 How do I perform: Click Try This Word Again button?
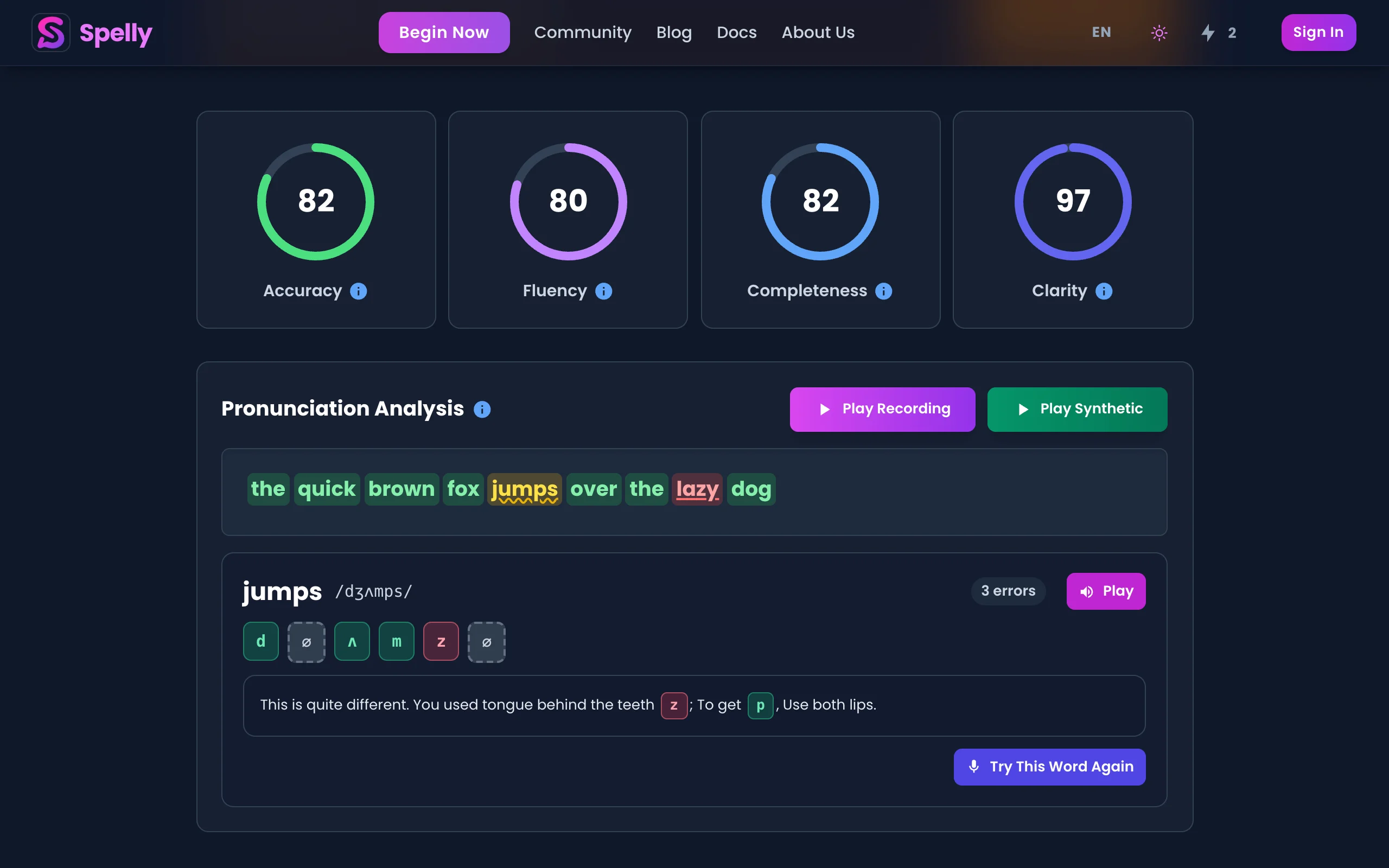pyautogui.click(x=1049, y=767)
